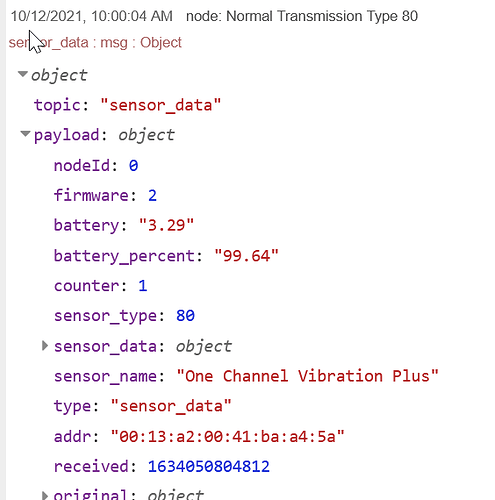The image size is (495, 500).
Task: Select the type "sensor_data" value
Action: 171,406
